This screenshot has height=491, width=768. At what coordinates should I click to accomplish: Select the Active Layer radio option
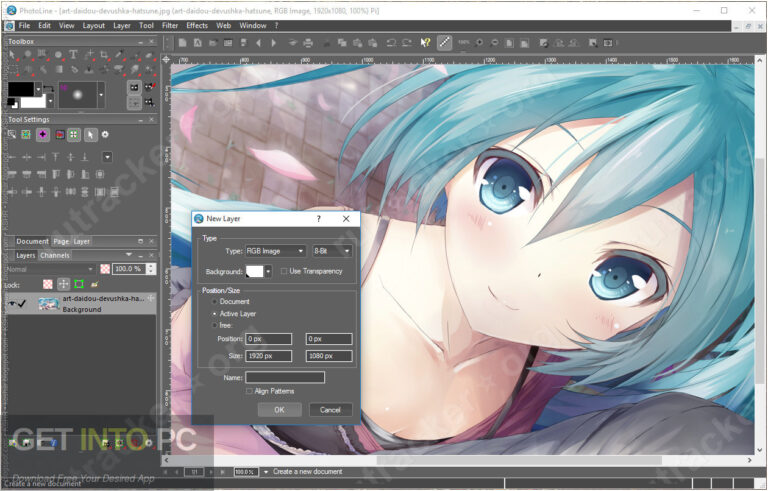point(215,314)
